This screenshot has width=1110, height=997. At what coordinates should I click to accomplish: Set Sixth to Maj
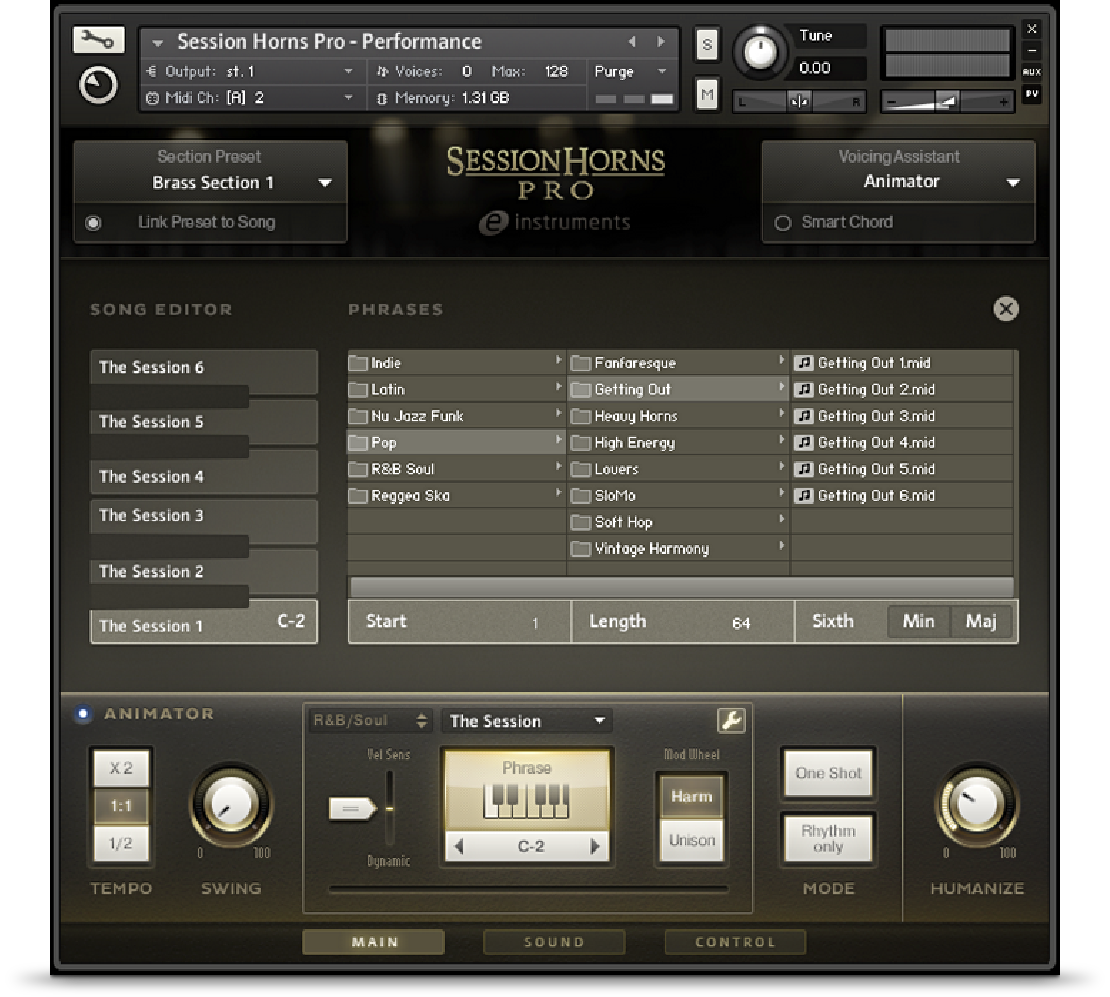[981, 622]
